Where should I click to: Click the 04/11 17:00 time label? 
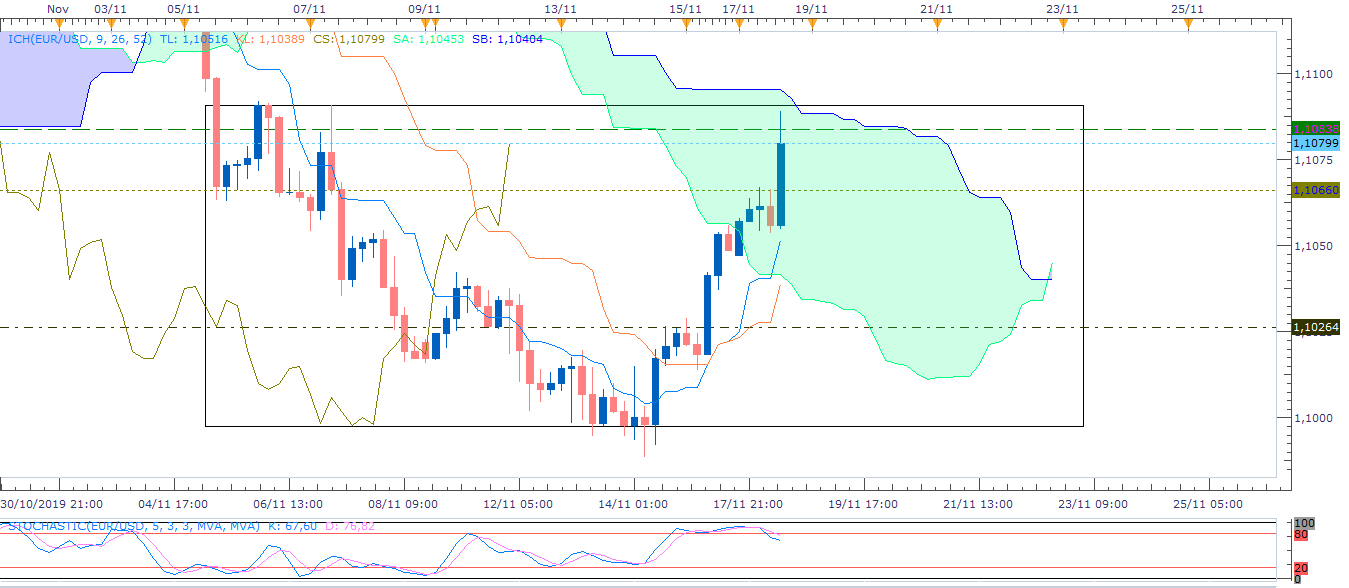pyautogui.click(x=173, y=504)
